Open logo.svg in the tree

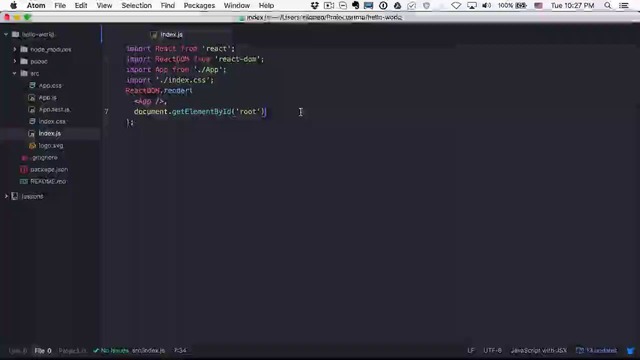[51, 145]
